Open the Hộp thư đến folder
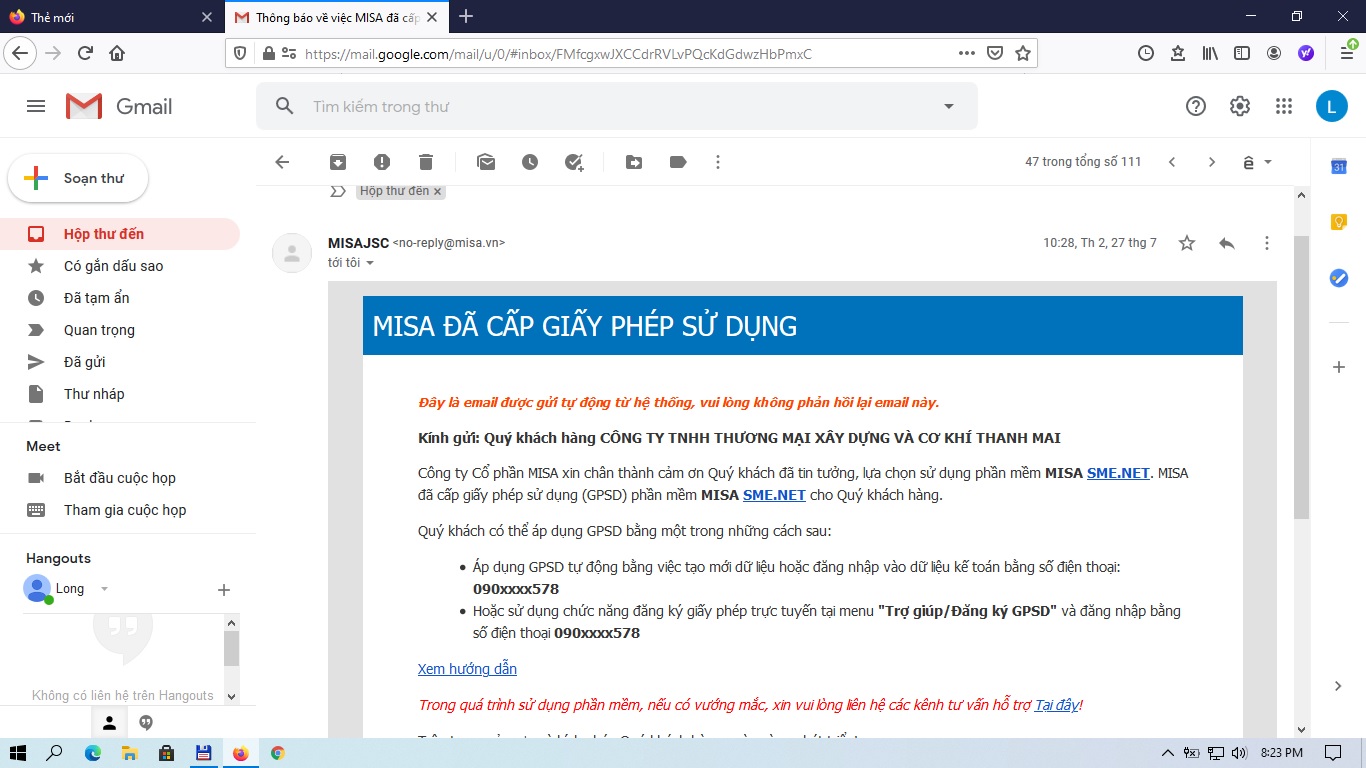The width and height of the screenshot is (1366, 768). [120, 234]
